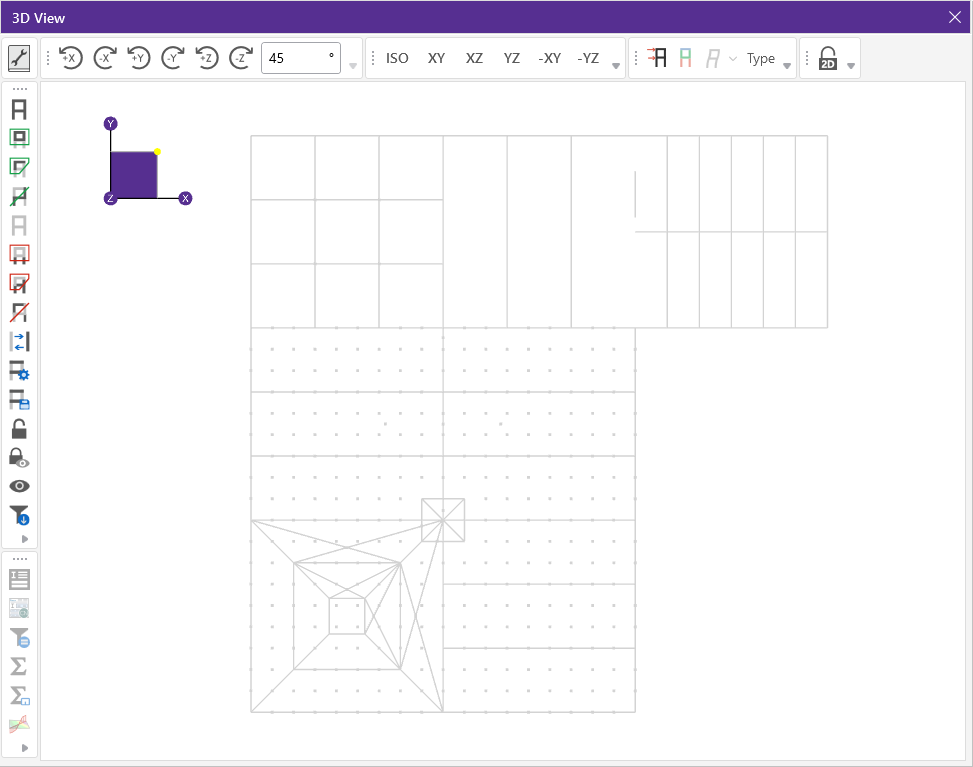Click the rotation angle field showing 45
973x767 pixels.
click(298, 58)
